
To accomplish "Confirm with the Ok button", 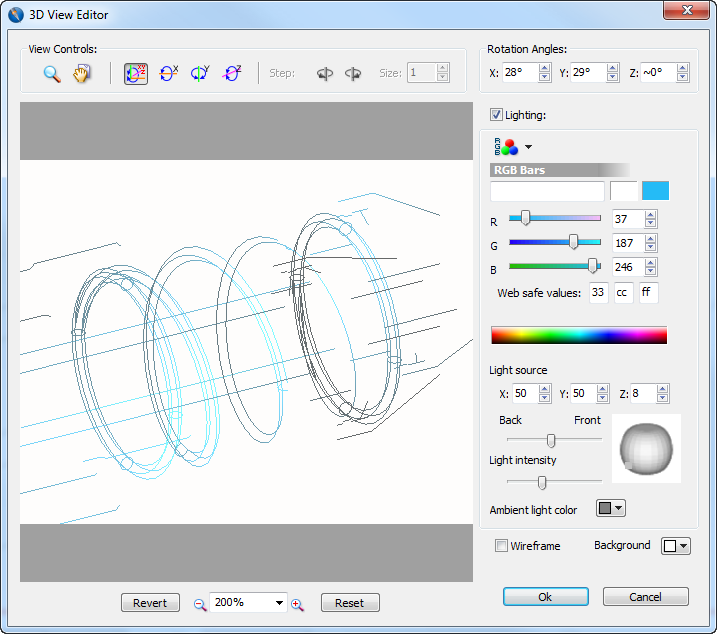I will [545, 597].
